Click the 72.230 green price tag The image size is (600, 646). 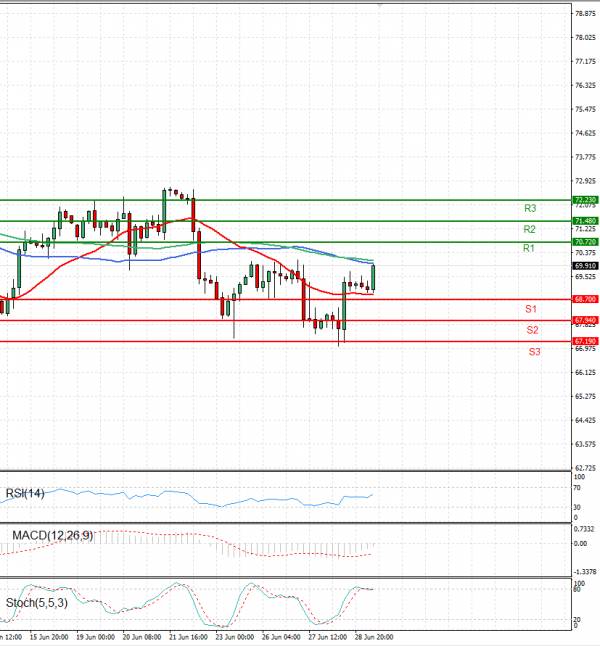point(585,200)
